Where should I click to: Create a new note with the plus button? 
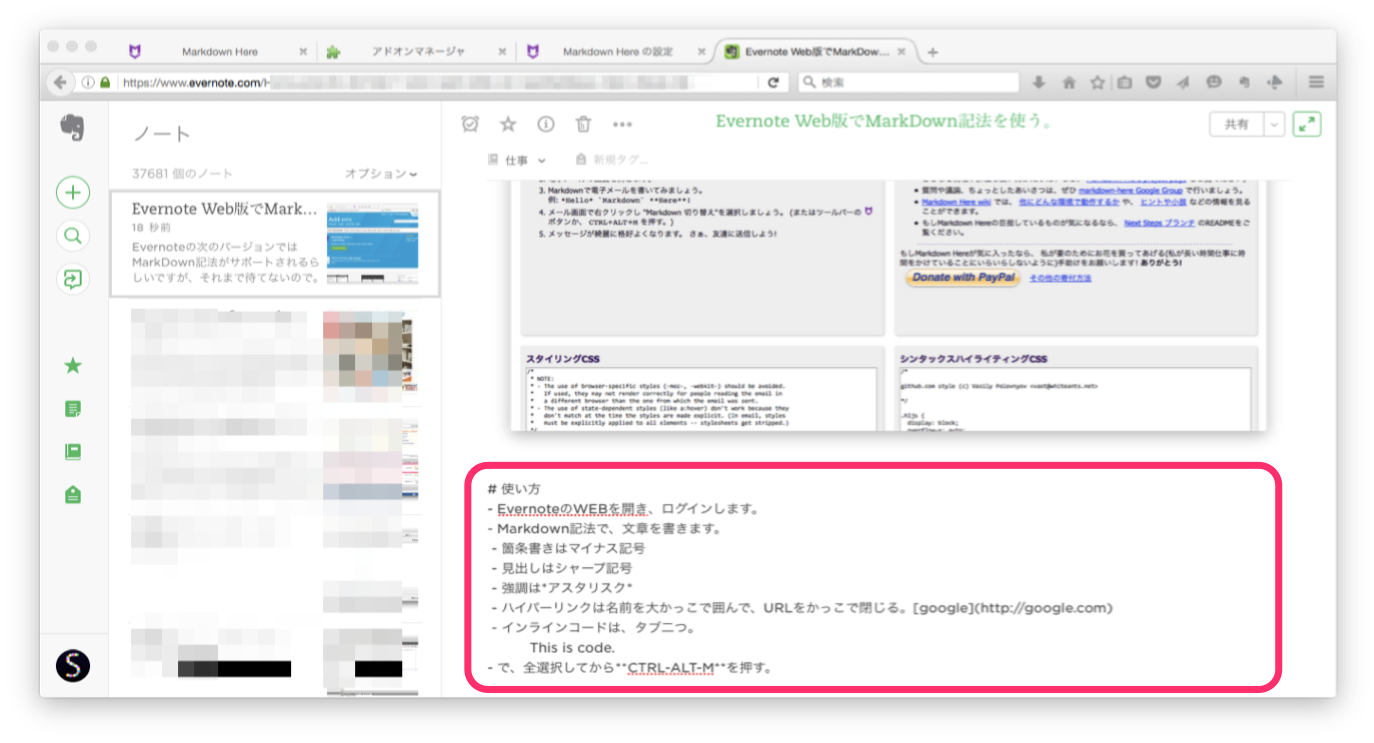[x=73, y=192]
